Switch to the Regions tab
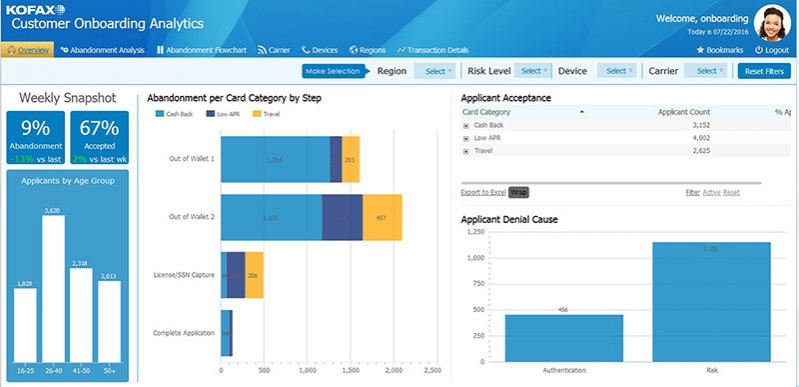 [367, 50]
